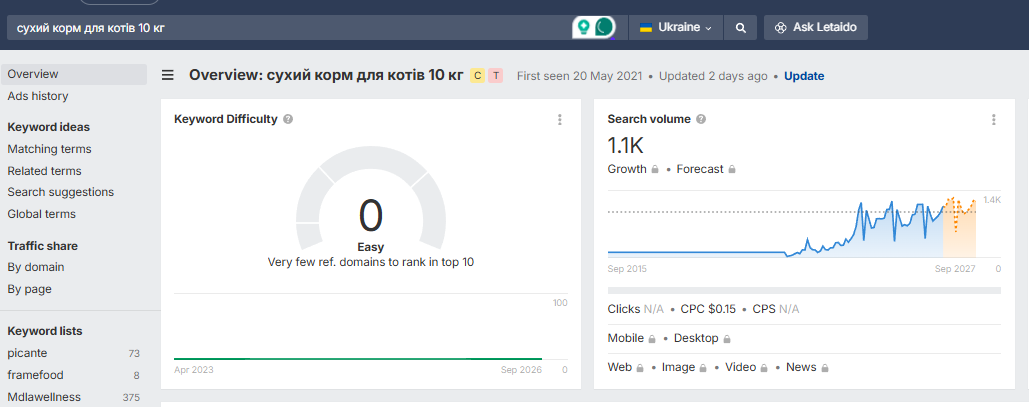Open Ads history in sidebar
The height and width of the screenshot is (407, 1029).
click(38, 96)
